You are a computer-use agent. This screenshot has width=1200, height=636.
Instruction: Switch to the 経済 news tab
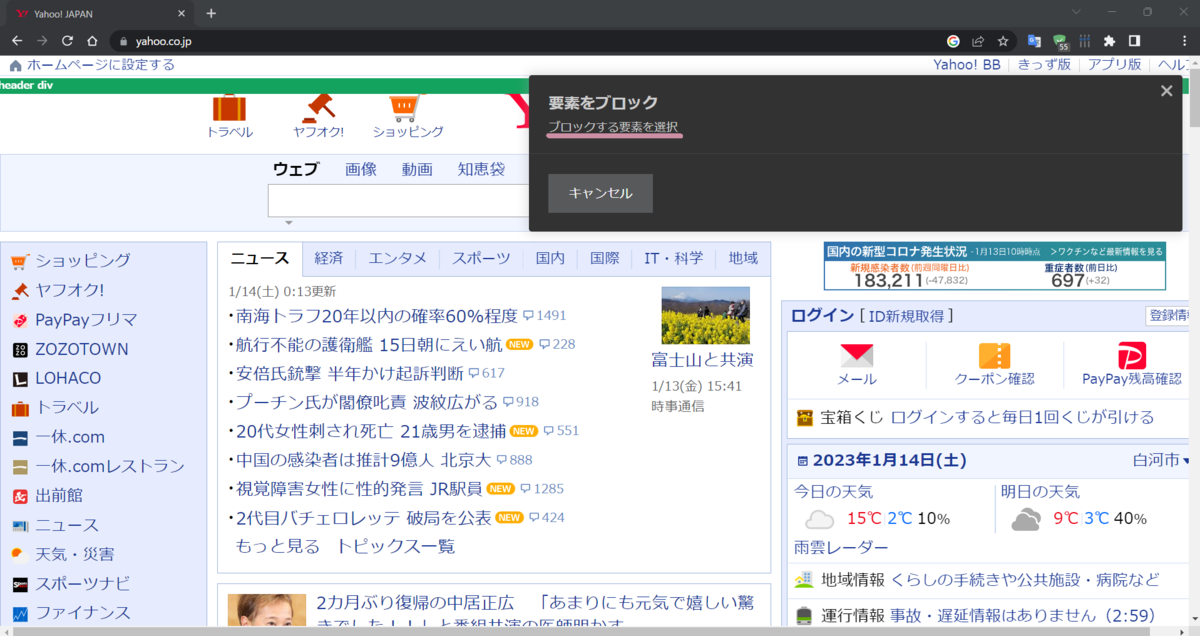328,258
